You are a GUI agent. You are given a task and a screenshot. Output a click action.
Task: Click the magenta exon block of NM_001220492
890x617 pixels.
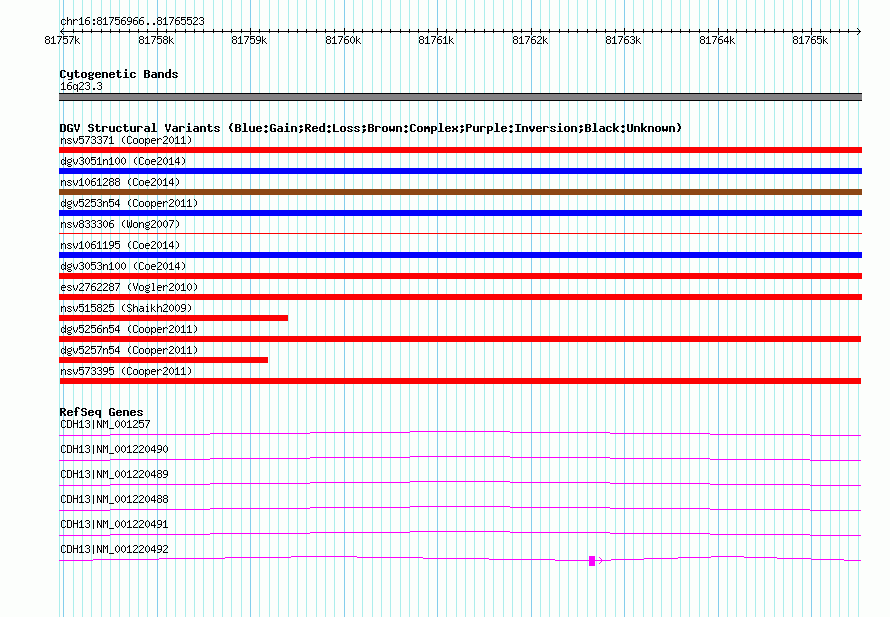[x=592, y=561]
